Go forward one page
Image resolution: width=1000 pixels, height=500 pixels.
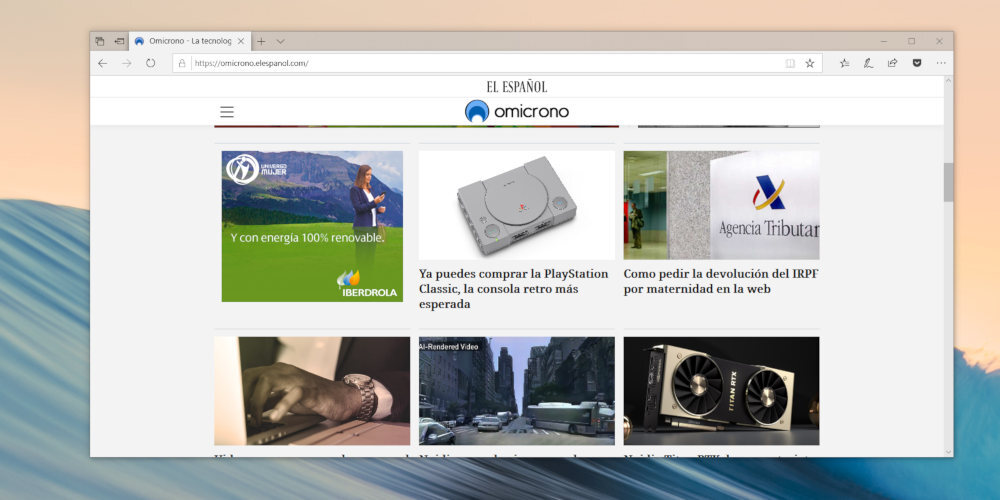pos(127,63)
